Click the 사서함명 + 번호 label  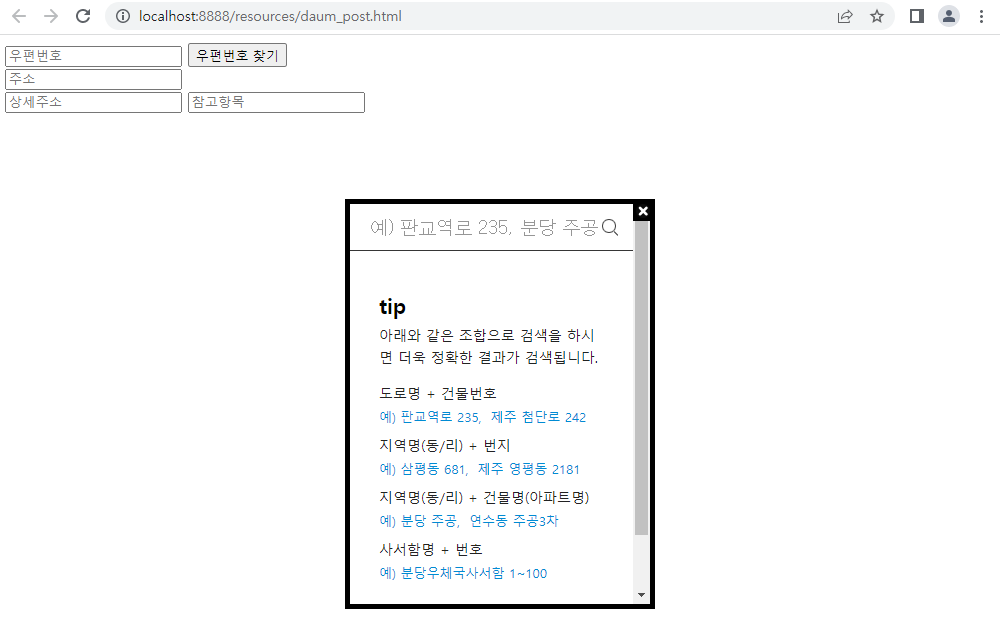430,550
